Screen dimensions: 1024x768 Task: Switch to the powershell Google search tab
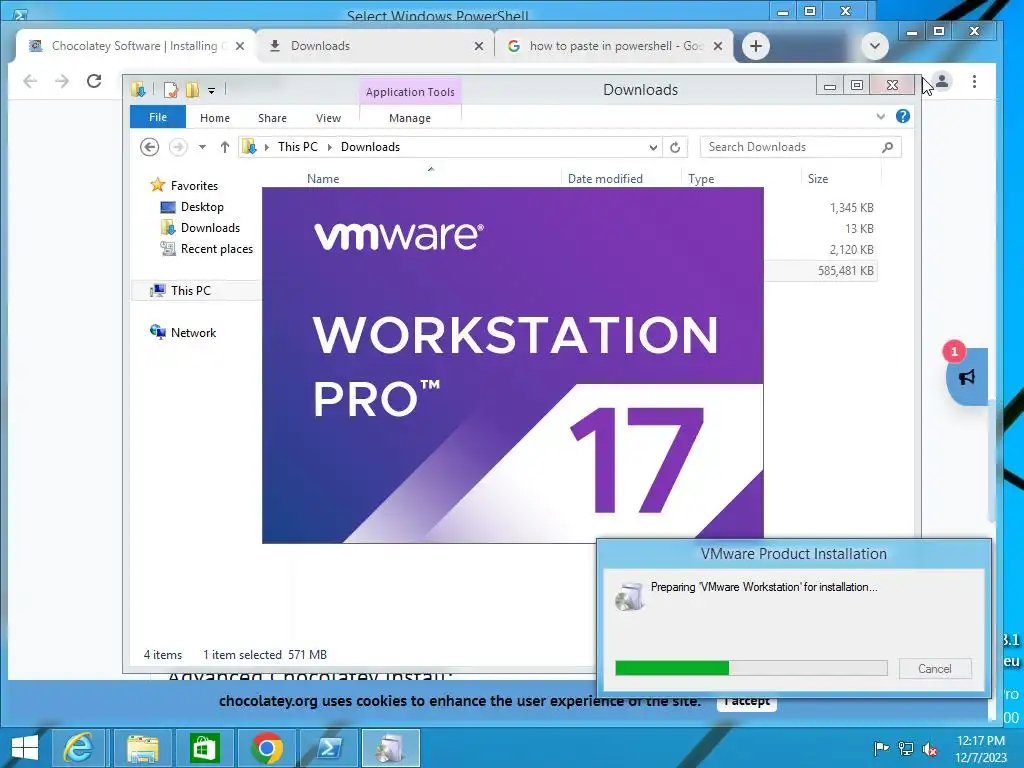tap(616, 46)
